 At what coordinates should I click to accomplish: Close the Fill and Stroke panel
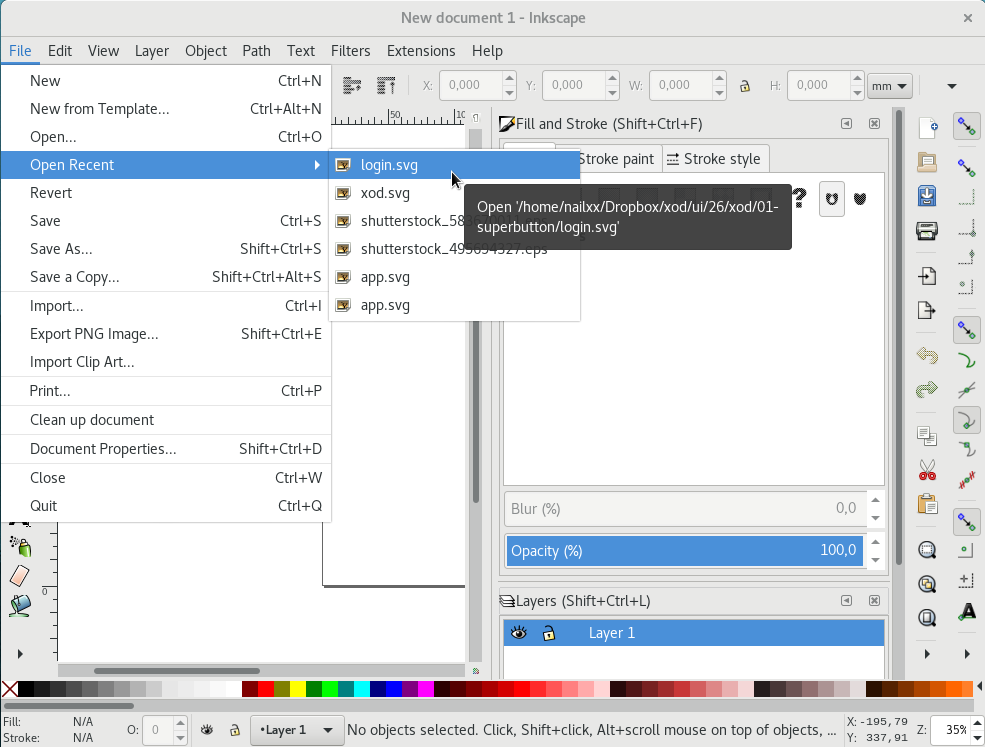874,124
